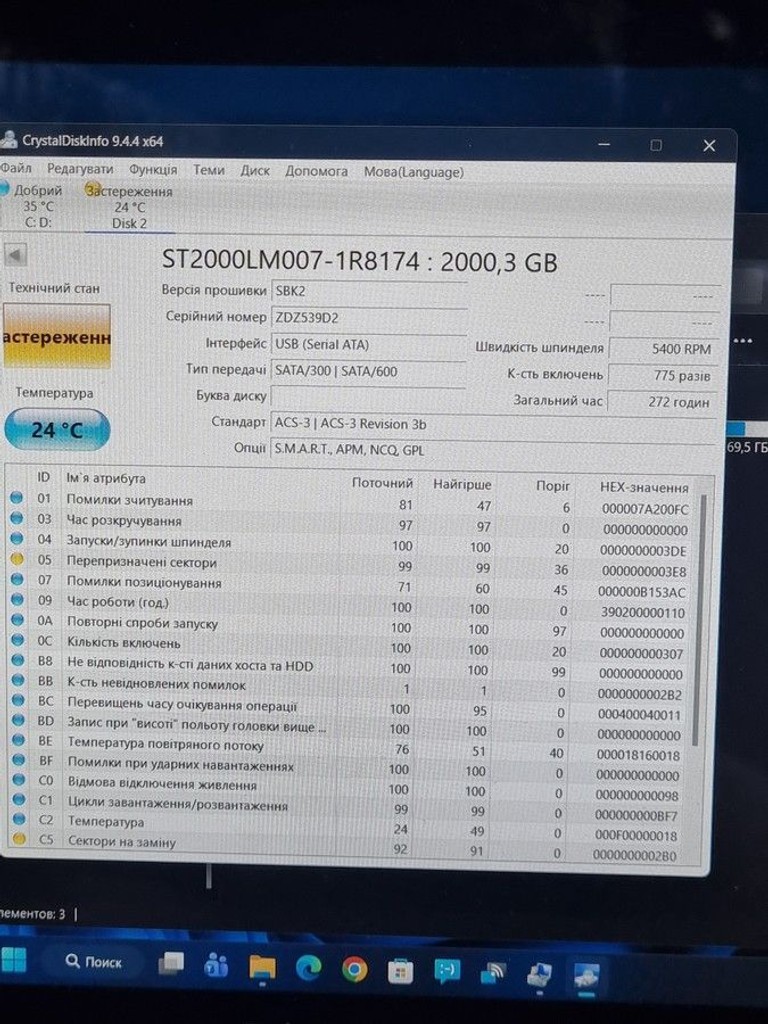768x1024 pixels.
Task: Select the Цикли завантаження/розвантаження attribute name
Action: [x=178, y=804]
